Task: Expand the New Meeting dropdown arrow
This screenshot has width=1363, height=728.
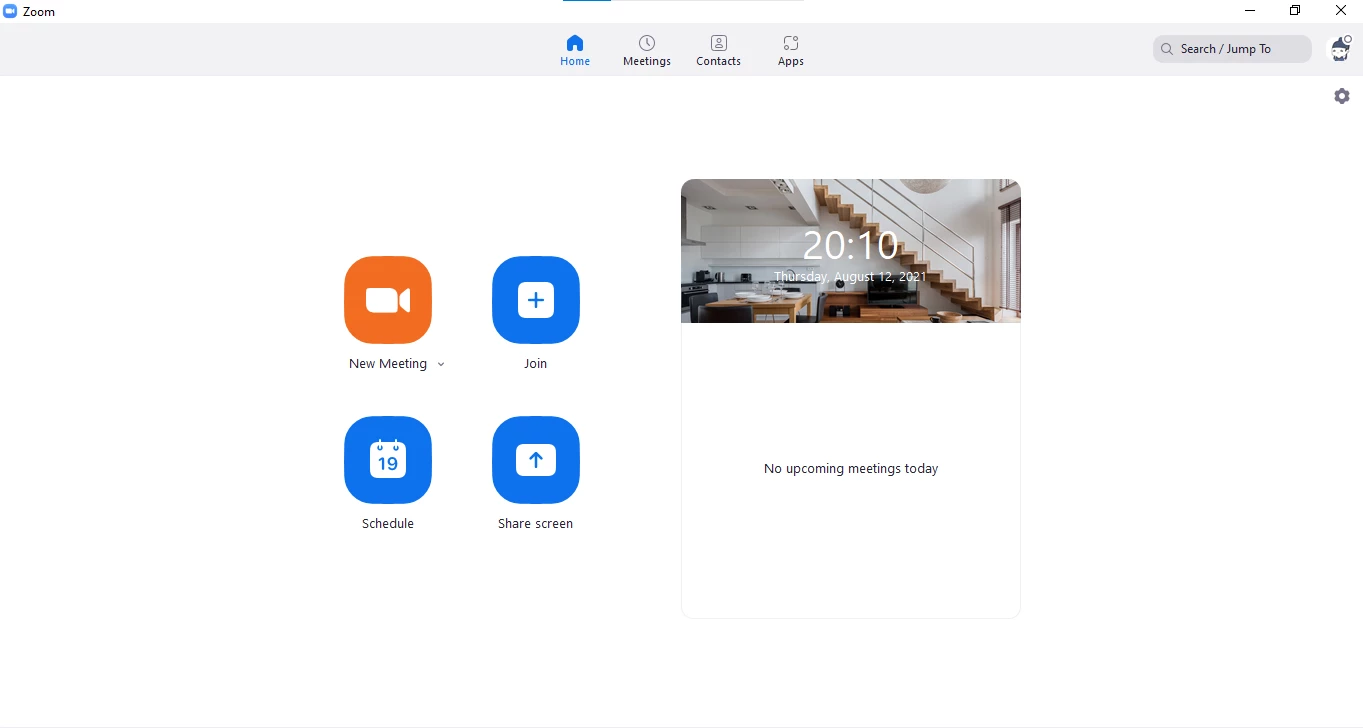Action: (441, 364)
